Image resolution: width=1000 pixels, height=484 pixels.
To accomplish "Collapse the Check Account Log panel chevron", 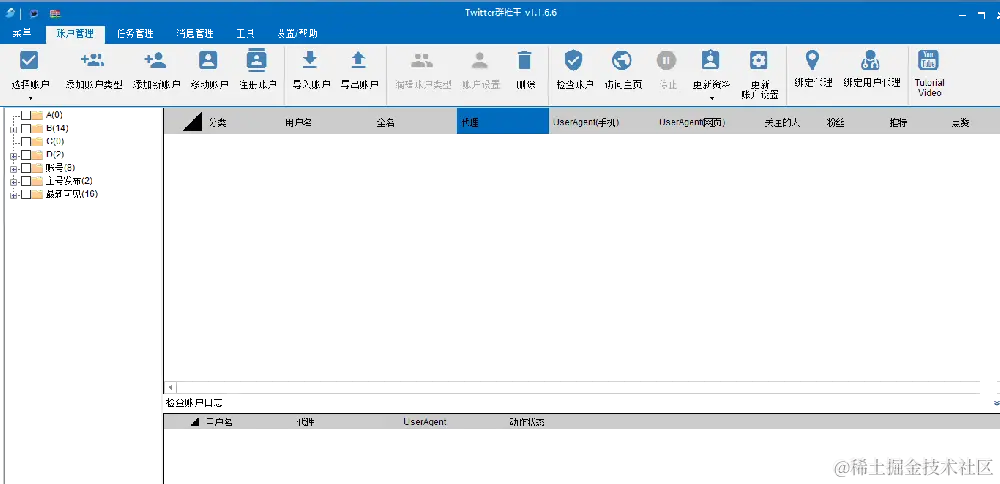I will [x=996, y=403].
